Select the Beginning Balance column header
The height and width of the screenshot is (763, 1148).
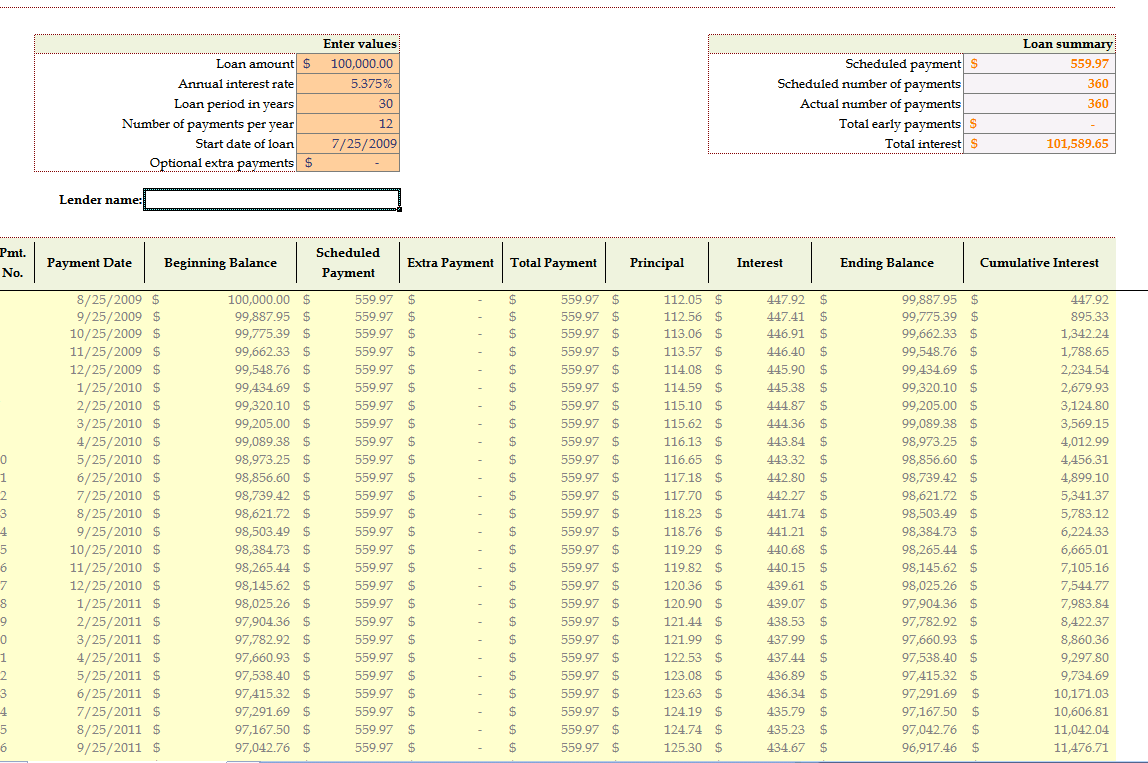[220, 262]
